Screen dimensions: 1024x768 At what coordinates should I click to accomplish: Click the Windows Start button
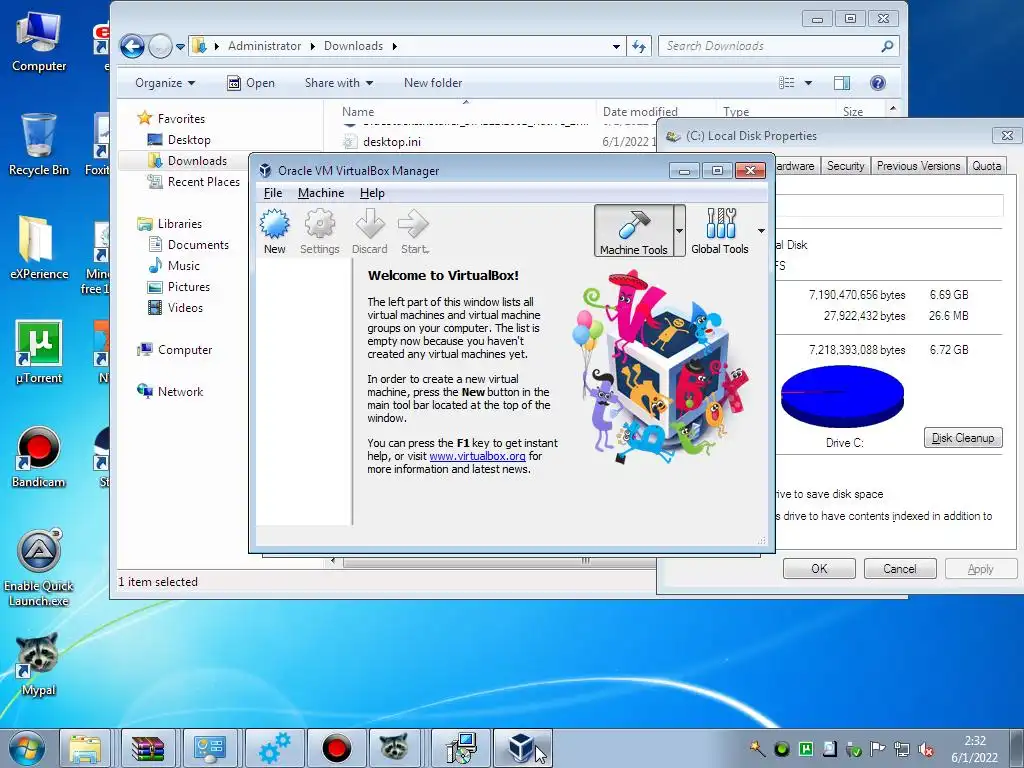click(27, 748)
